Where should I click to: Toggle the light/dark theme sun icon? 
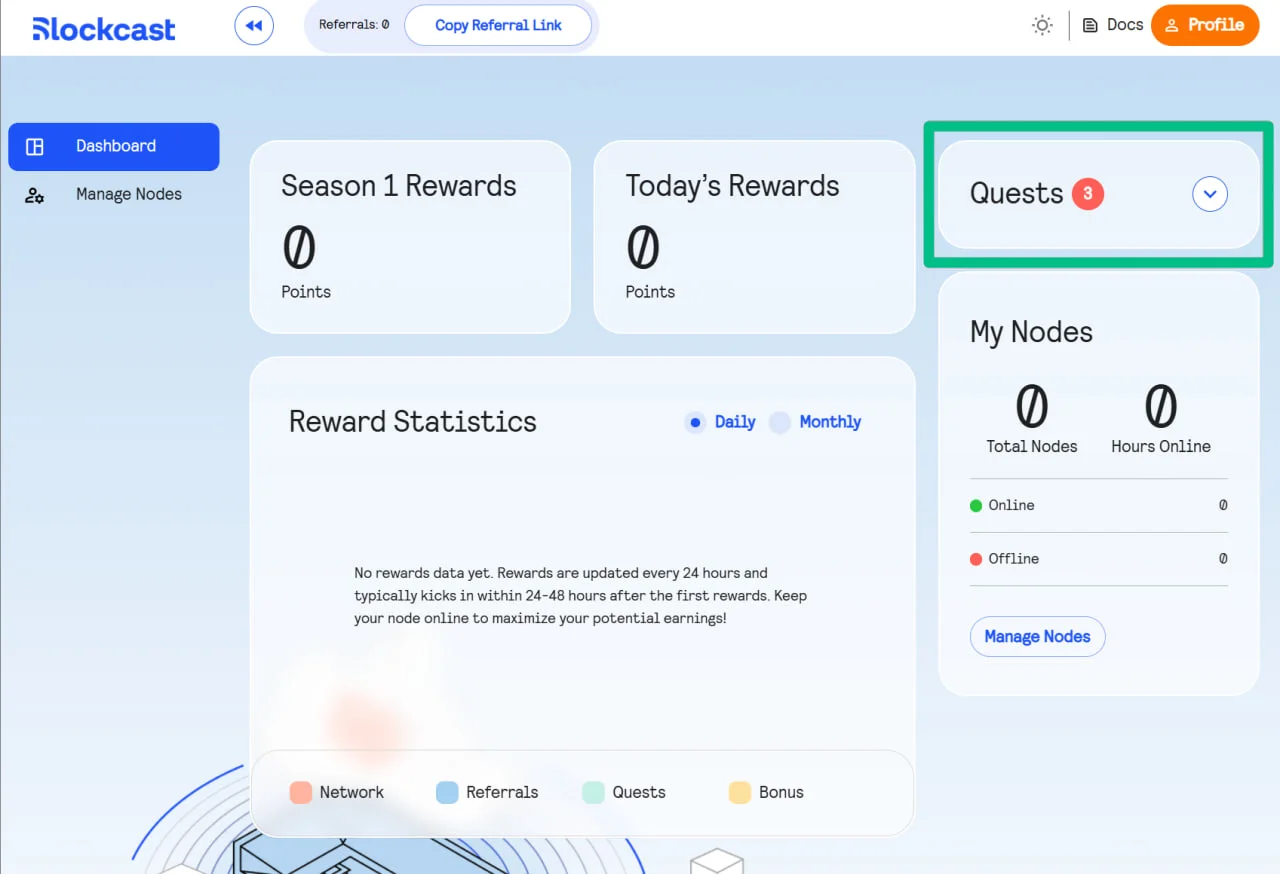[1042, 26]
